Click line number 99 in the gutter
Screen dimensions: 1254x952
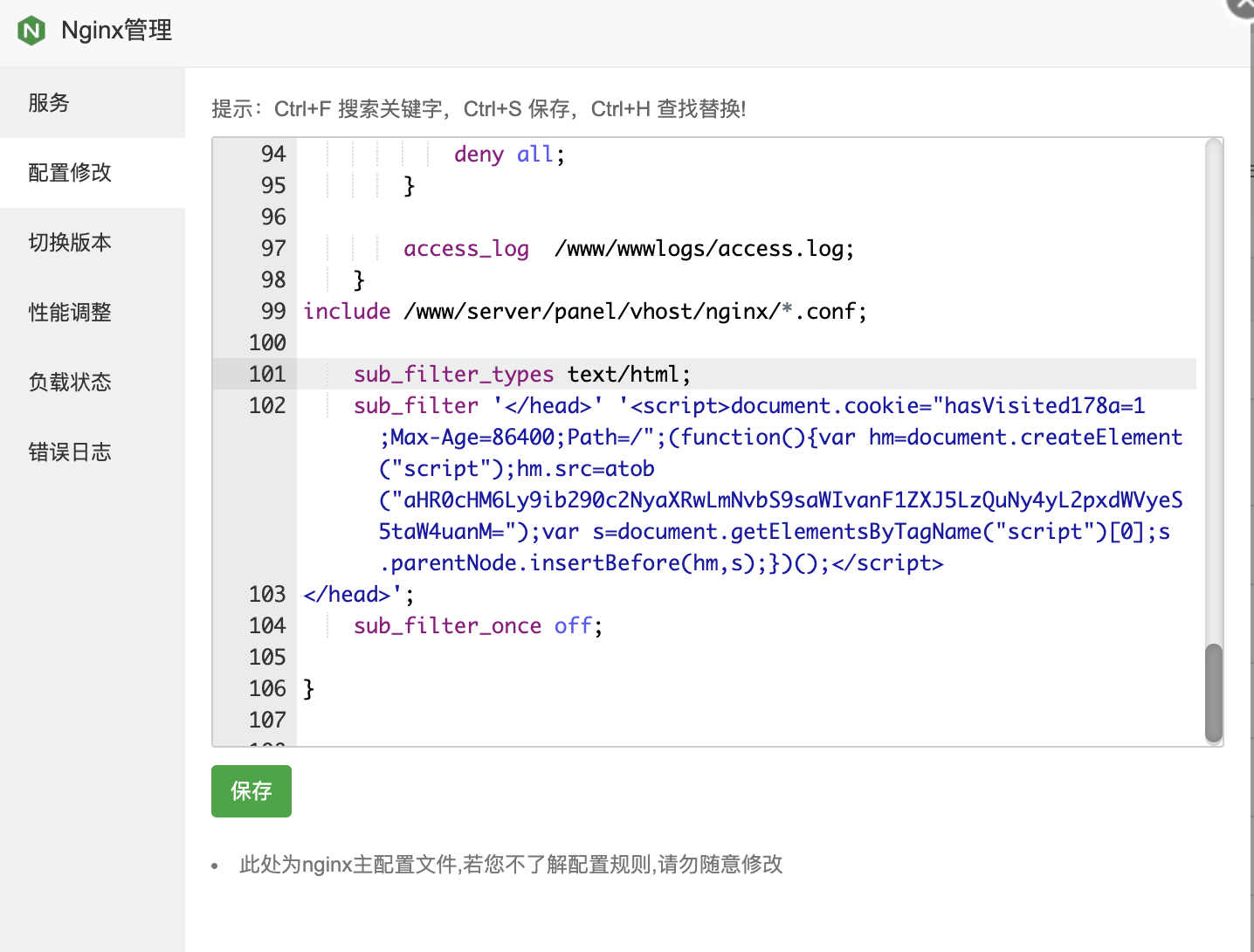pyautogui.click(x=273, y=312)
